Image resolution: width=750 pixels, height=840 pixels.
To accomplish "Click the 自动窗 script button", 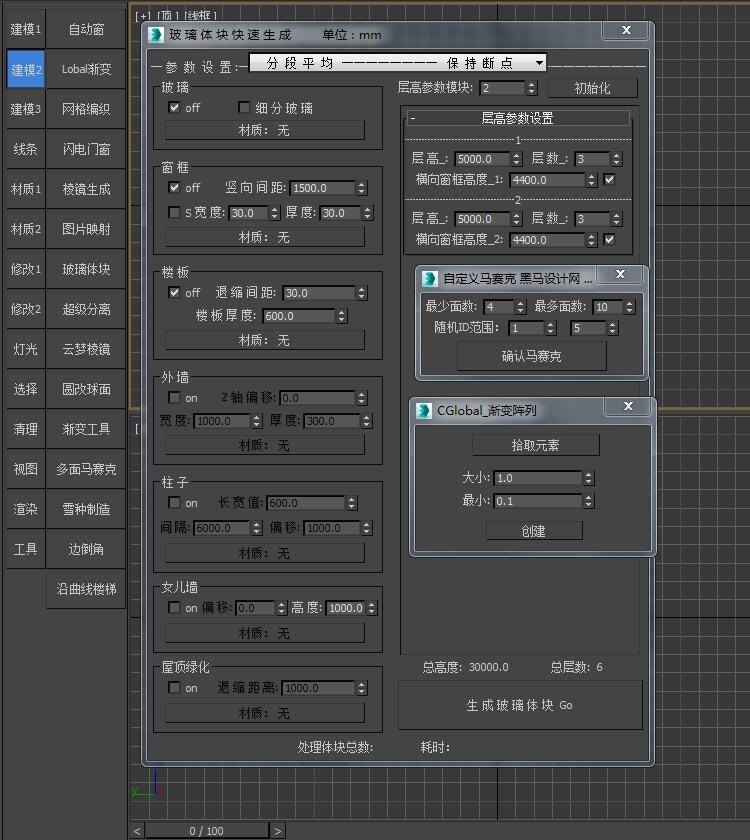I will click(x=86, y=29).
